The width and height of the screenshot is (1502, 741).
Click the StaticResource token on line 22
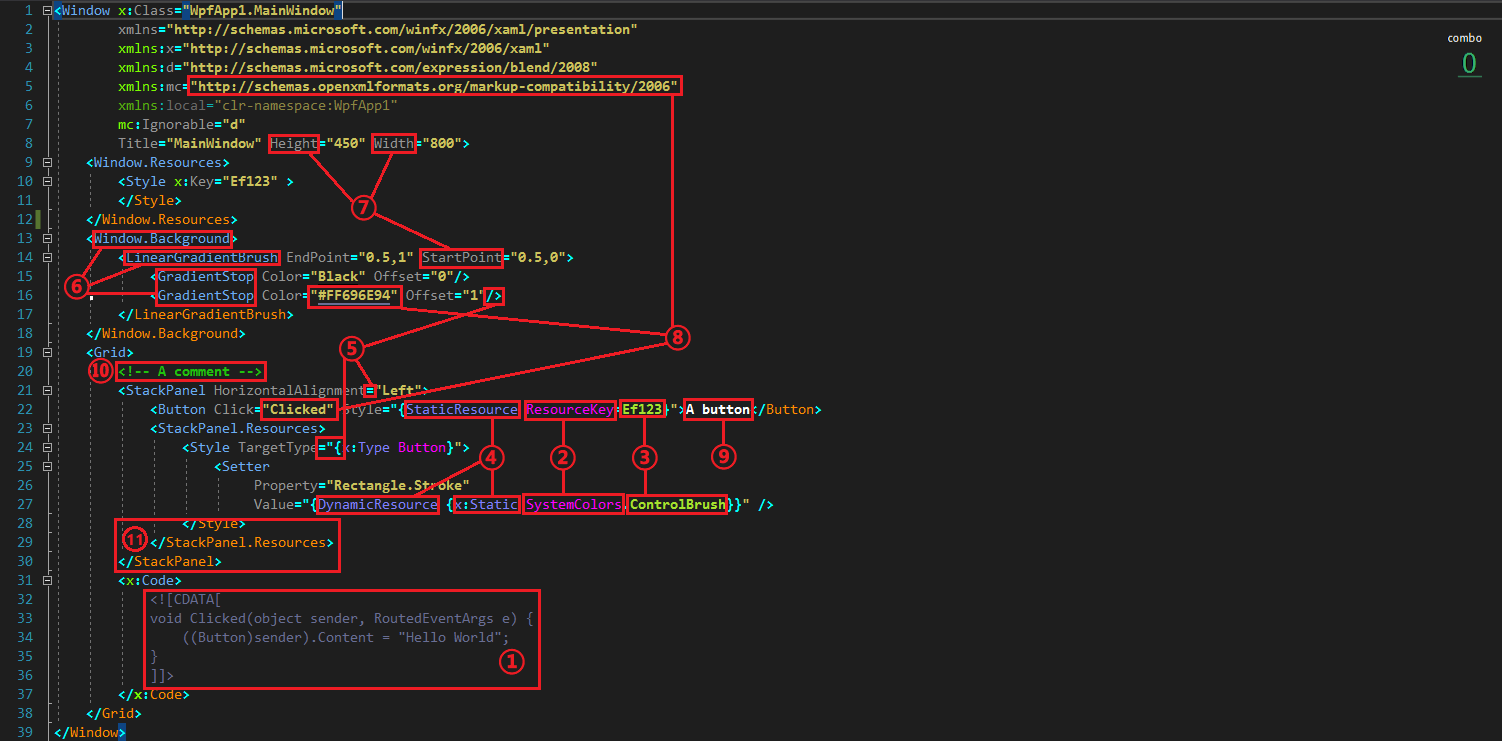[461, 409]
